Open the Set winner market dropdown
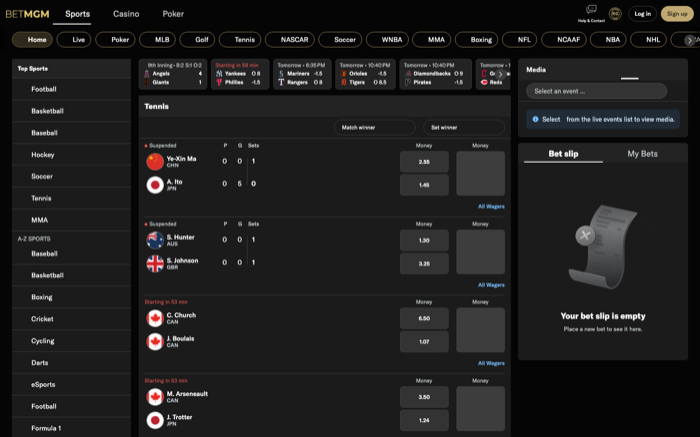700x437 pixels. click(x=464, y=128)
